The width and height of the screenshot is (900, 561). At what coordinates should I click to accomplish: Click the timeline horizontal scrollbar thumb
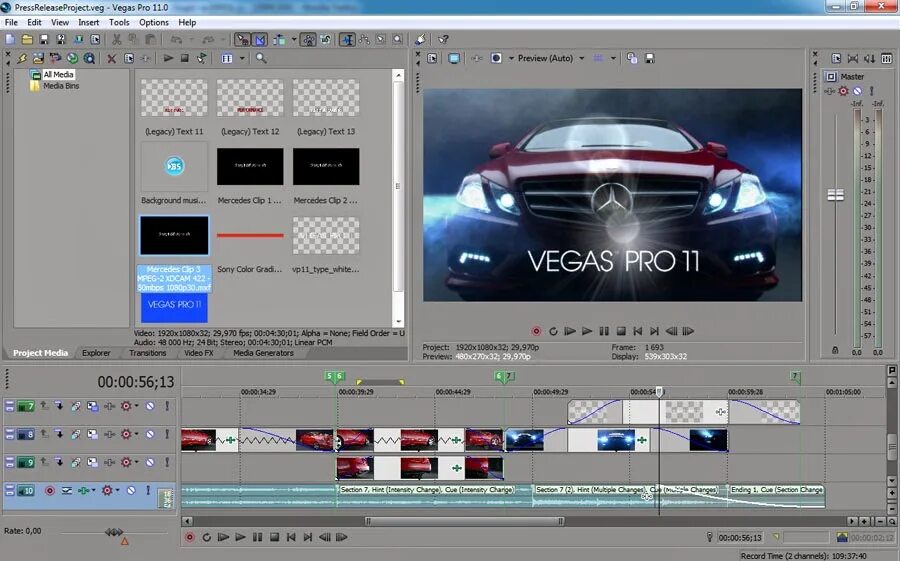point(464,521)
